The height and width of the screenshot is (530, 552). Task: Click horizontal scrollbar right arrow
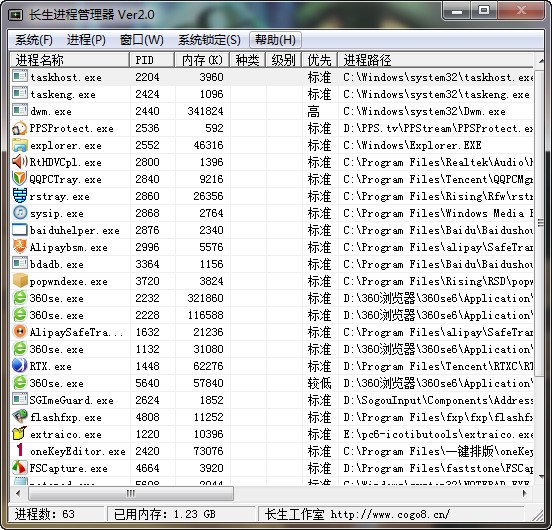(x=525, y=493)
